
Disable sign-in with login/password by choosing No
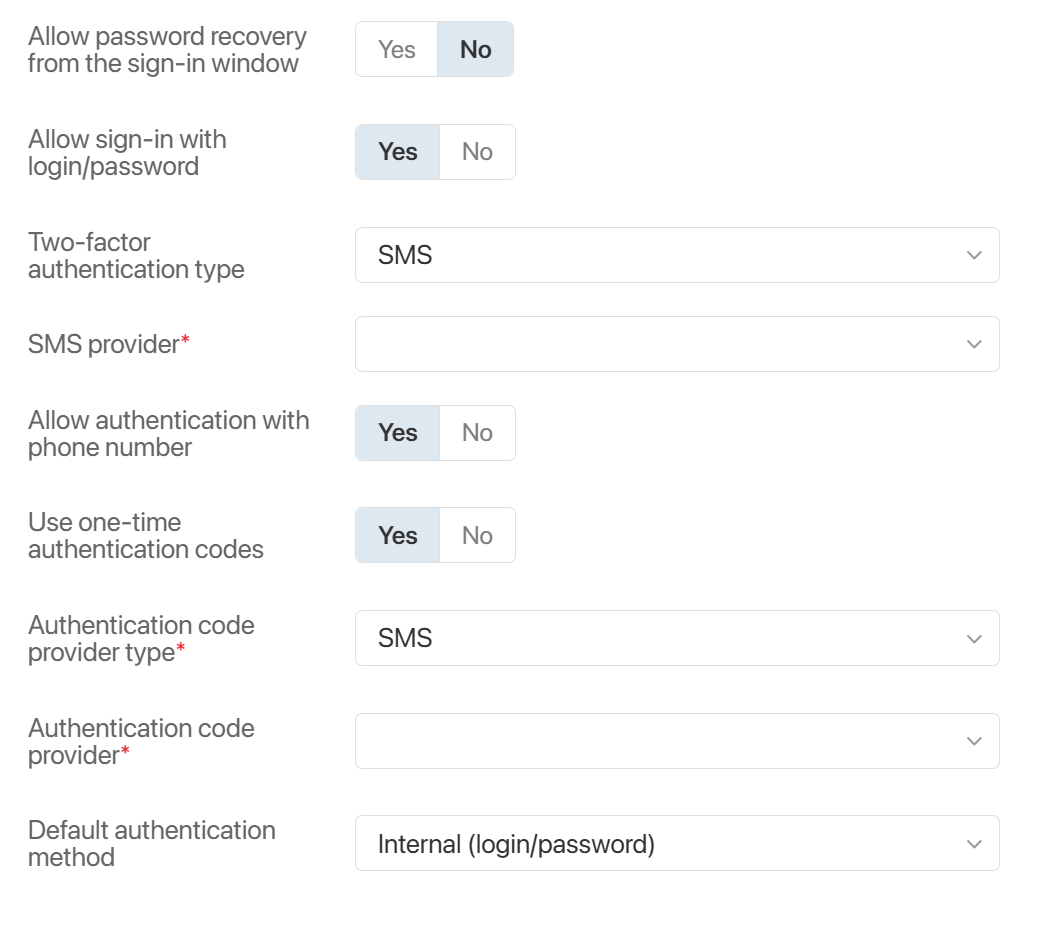pos(477,152)
